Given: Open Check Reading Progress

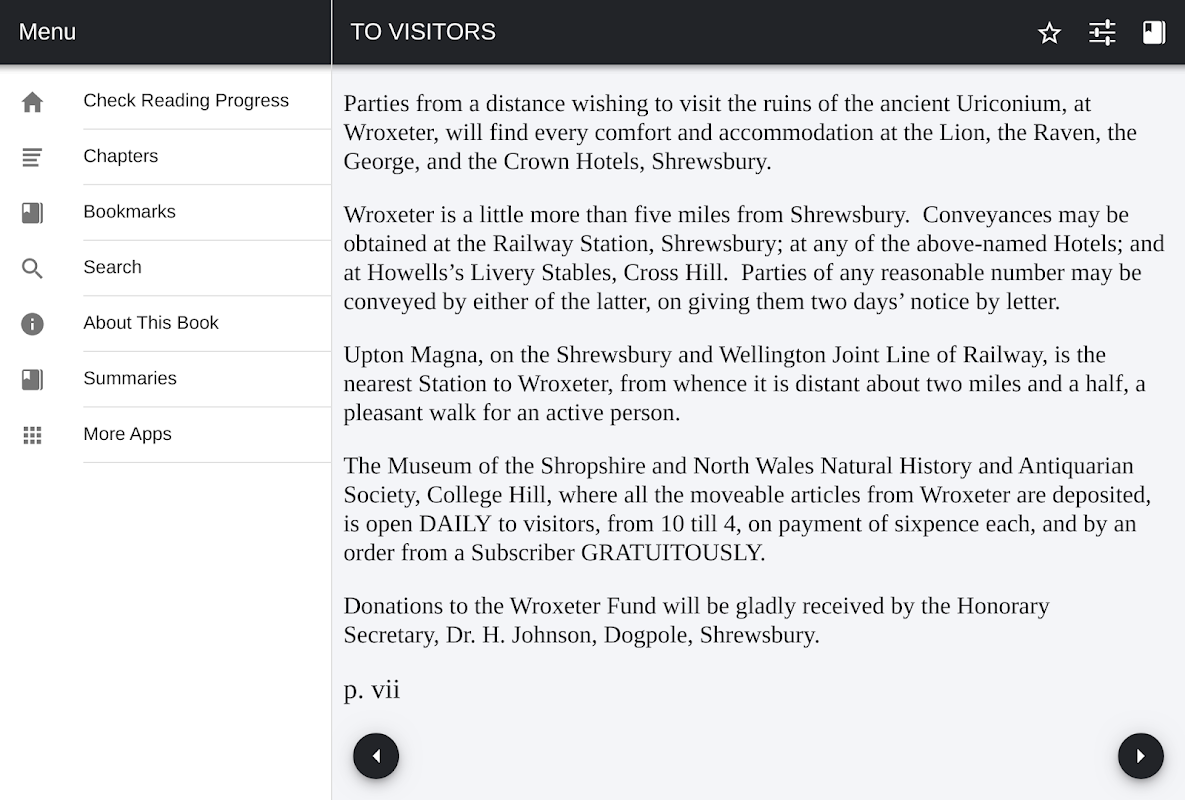Looking at the screenshot, I should pos(186,101).
